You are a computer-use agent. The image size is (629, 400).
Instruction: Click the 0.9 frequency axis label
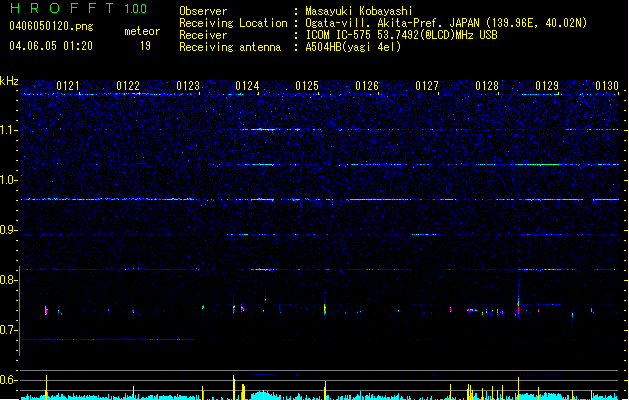point(9,230)
